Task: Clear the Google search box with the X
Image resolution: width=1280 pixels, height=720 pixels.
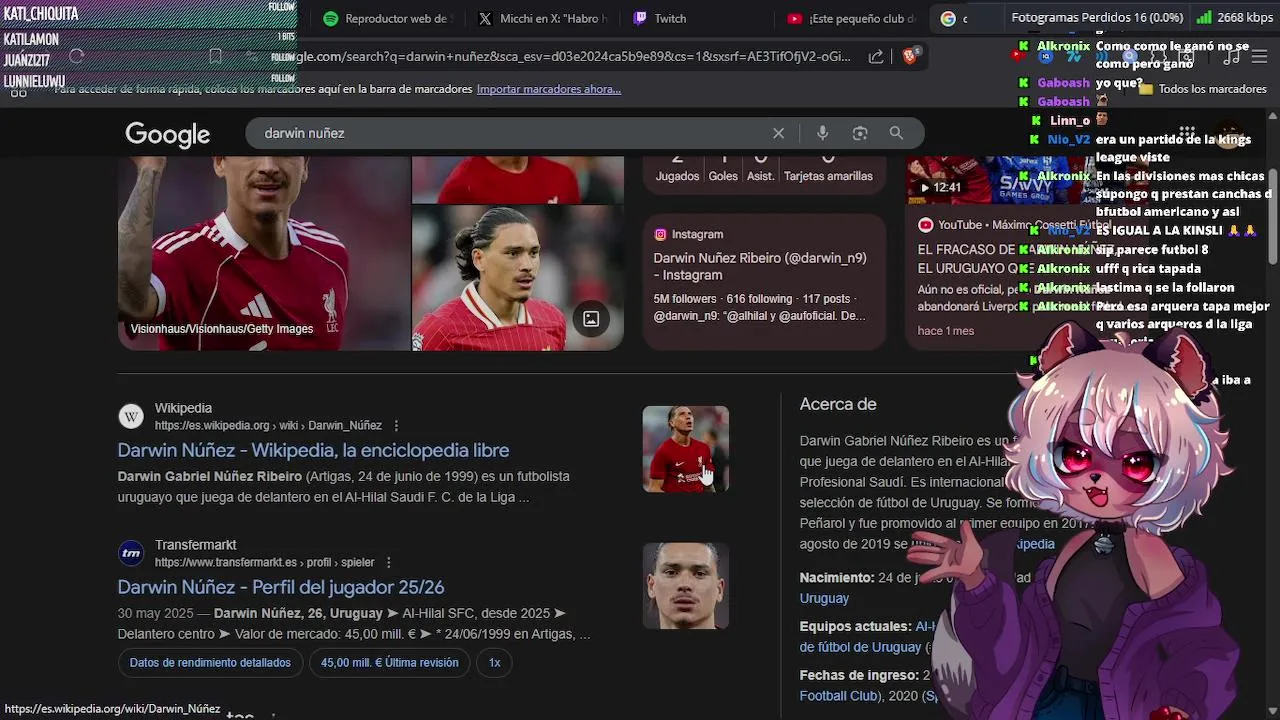Action: point(778,133)
